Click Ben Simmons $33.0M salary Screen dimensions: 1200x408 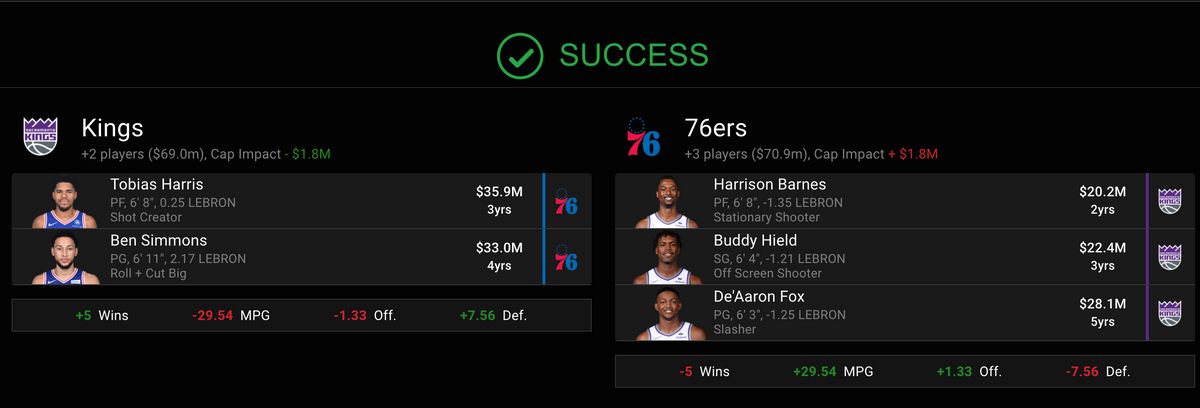499,248
